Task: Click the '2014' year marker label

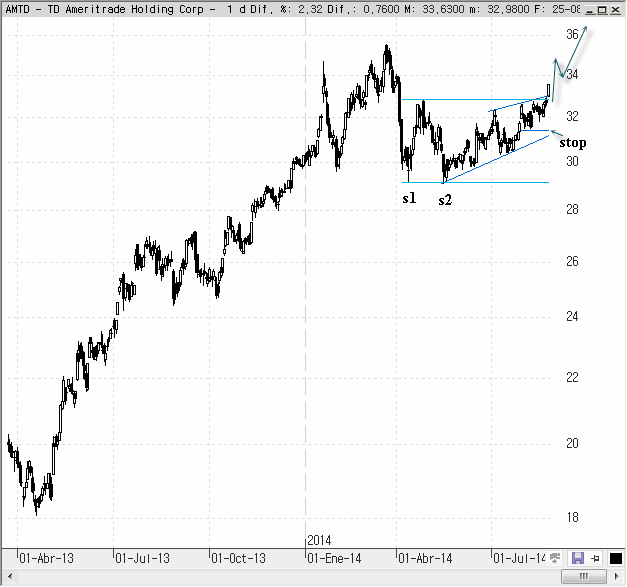Action: tap(319, 541)
